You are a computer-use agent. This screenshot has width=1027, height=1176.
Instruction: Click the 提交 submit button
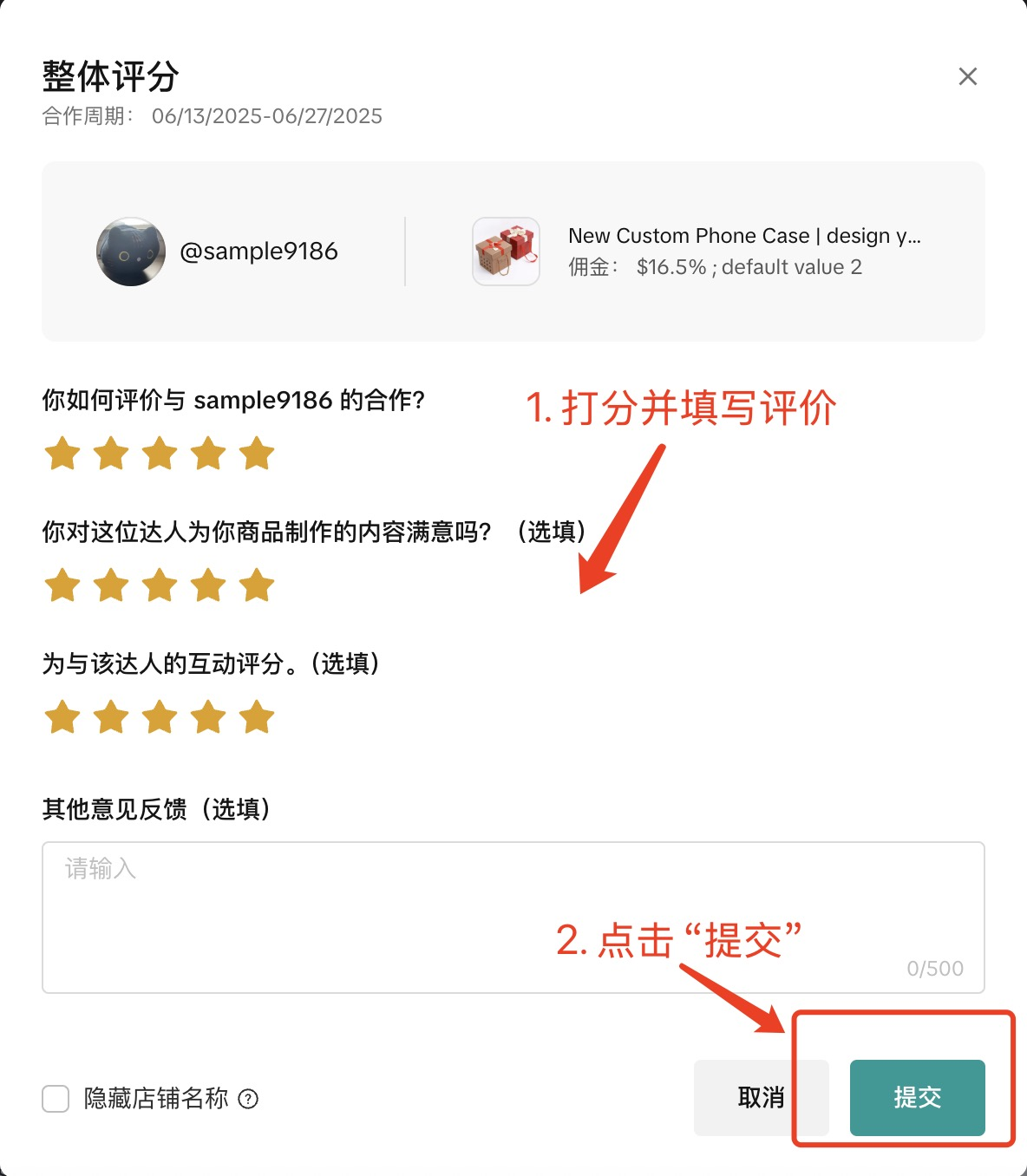coord(917,1097)
